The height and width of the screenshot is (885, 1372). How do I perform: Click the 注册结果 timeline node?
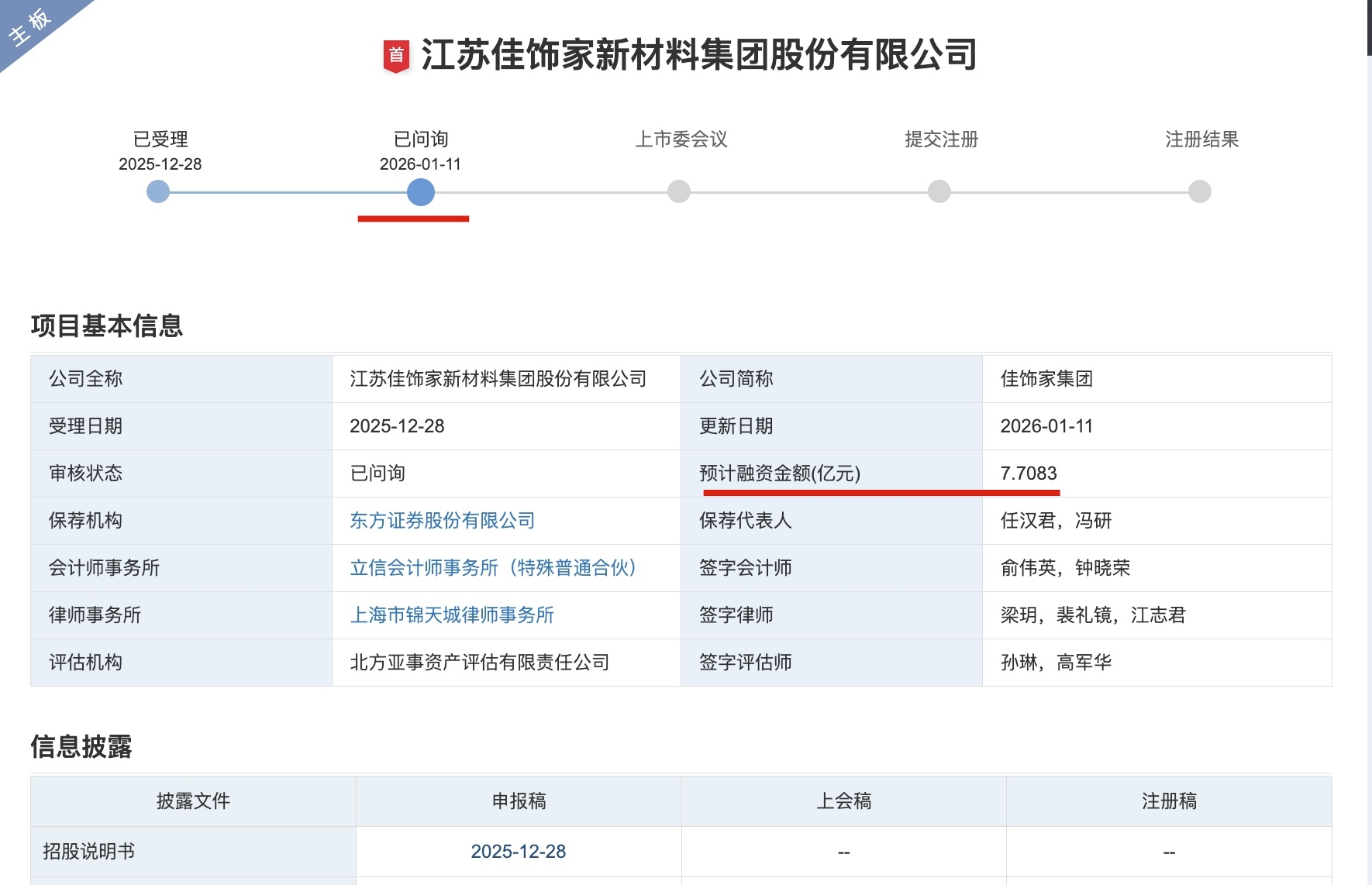pos(1200,191)
